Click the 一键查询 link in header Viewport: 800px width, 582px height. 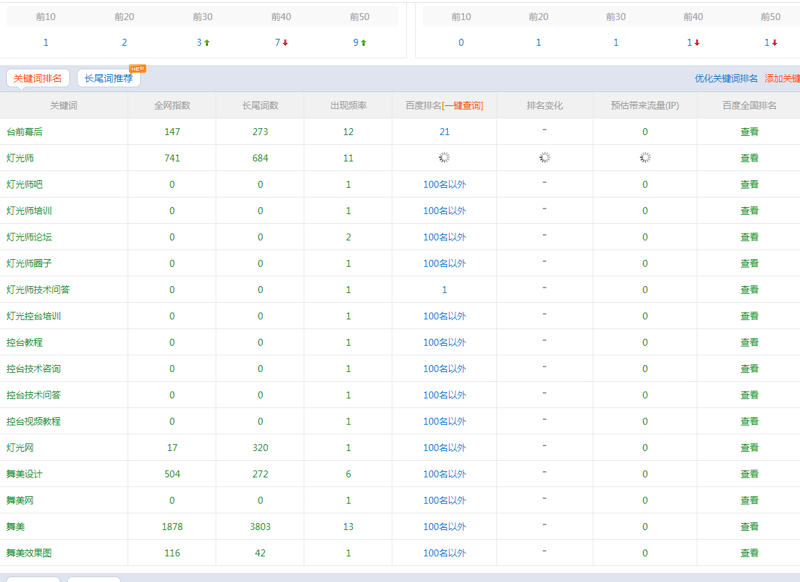click(462, 106)
